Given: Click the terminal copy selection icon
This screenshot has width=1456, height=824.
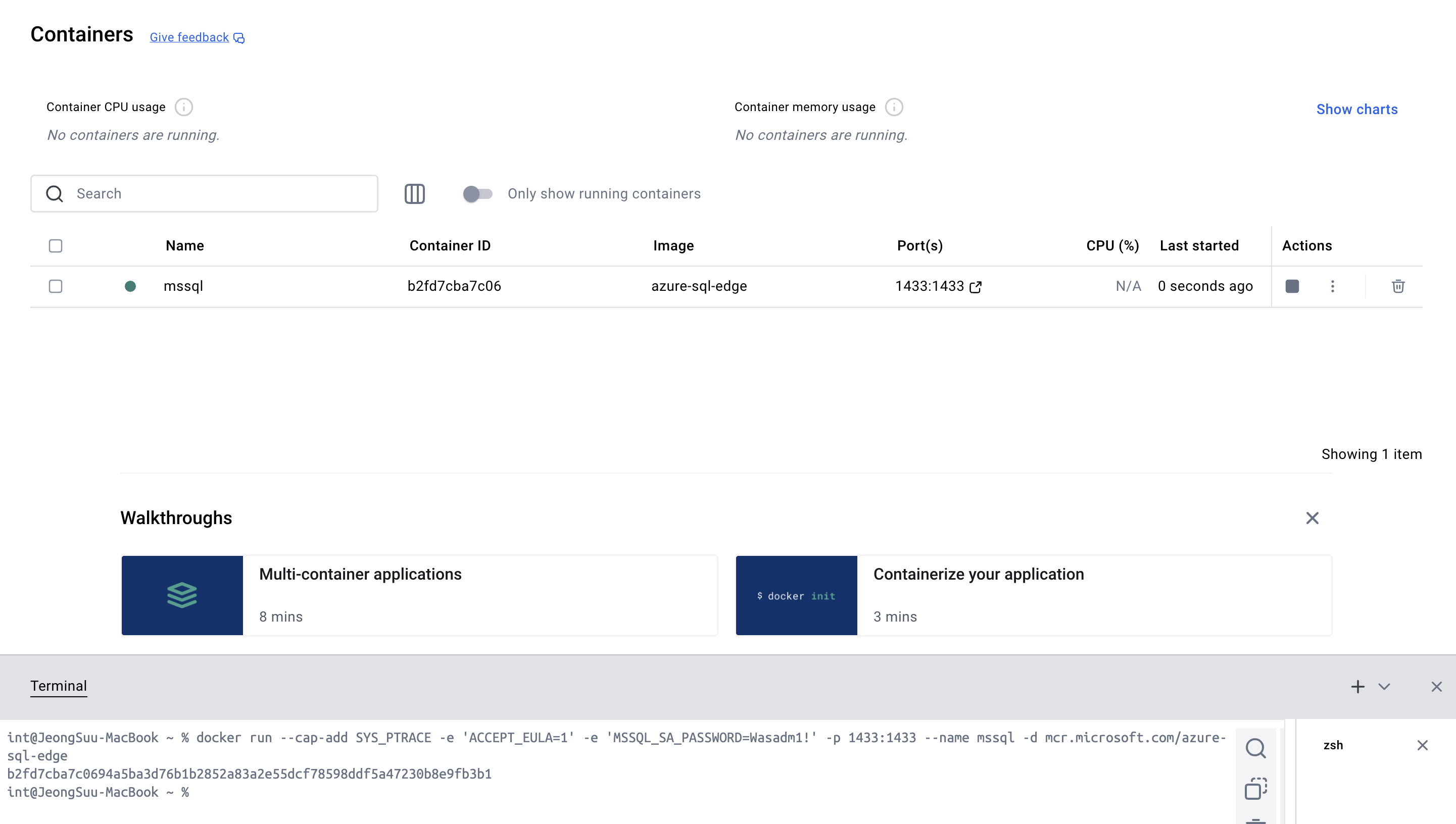Looking at the screenshot, I should click(x=1255, y=788).
